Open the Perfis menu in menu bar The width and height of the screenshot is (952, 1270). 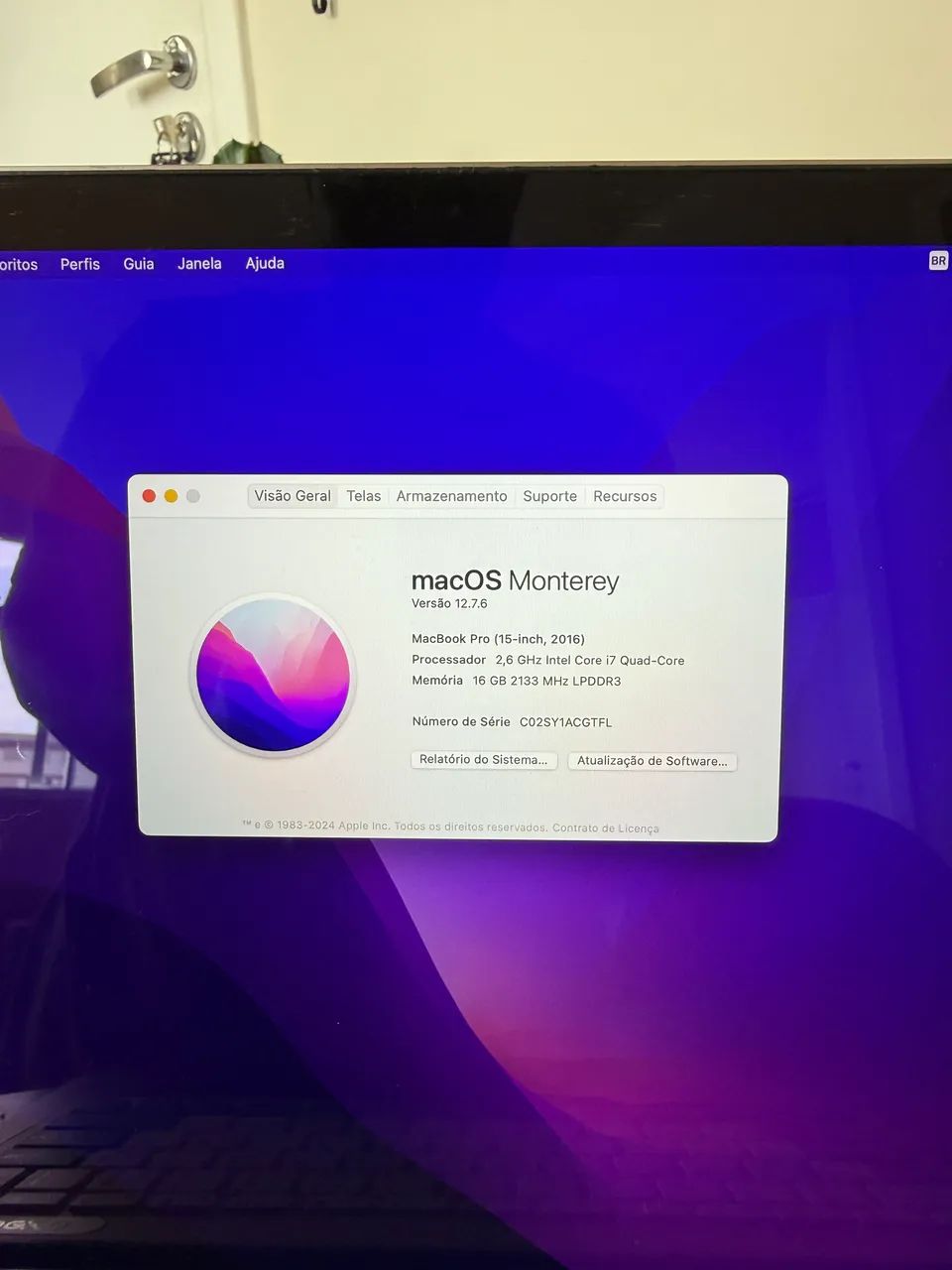(79, 264)
